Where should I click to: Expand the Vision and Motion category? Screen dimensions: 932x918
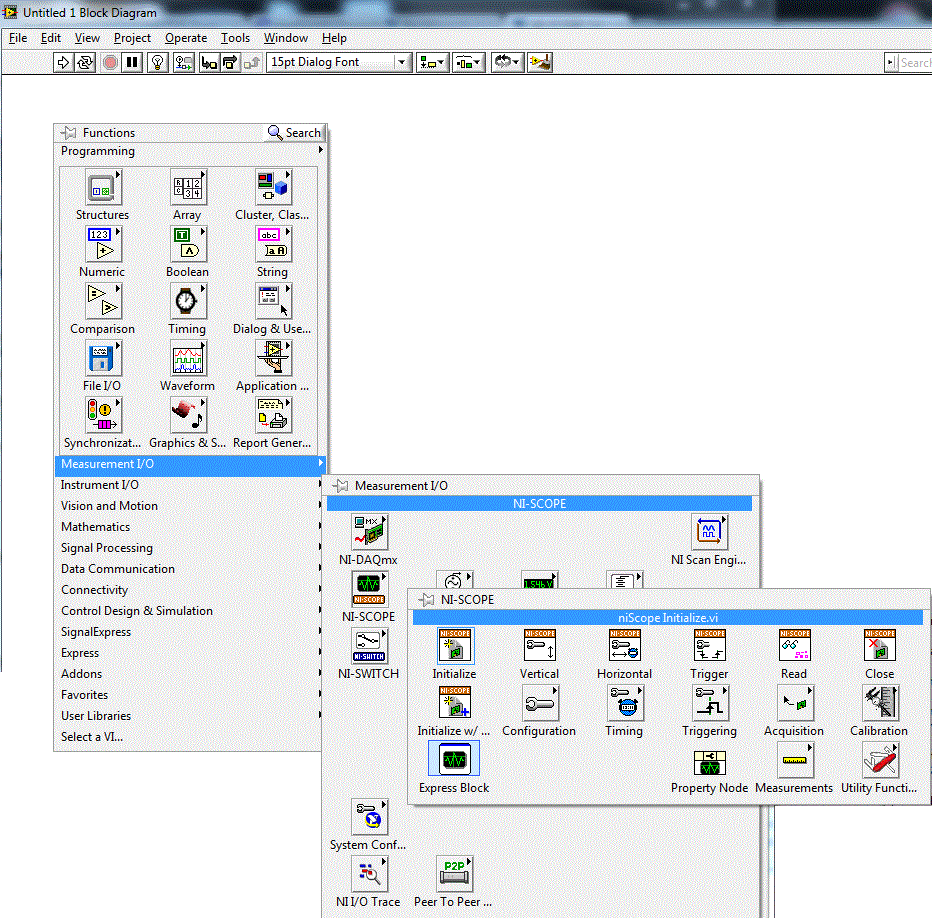190,506
